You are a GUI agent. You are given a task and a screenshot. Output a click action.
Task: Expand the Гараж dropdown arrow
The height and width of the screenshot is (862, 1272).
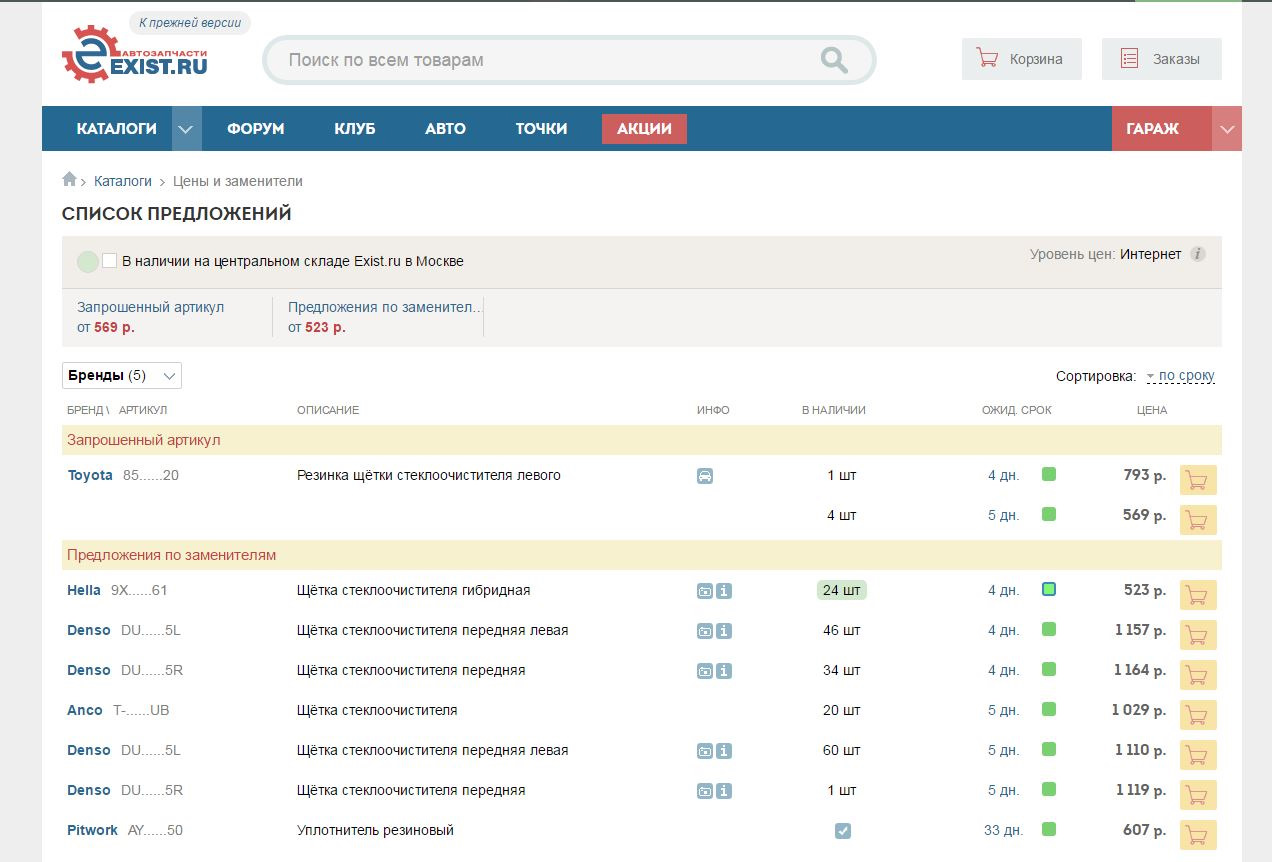coord(1227,129)
